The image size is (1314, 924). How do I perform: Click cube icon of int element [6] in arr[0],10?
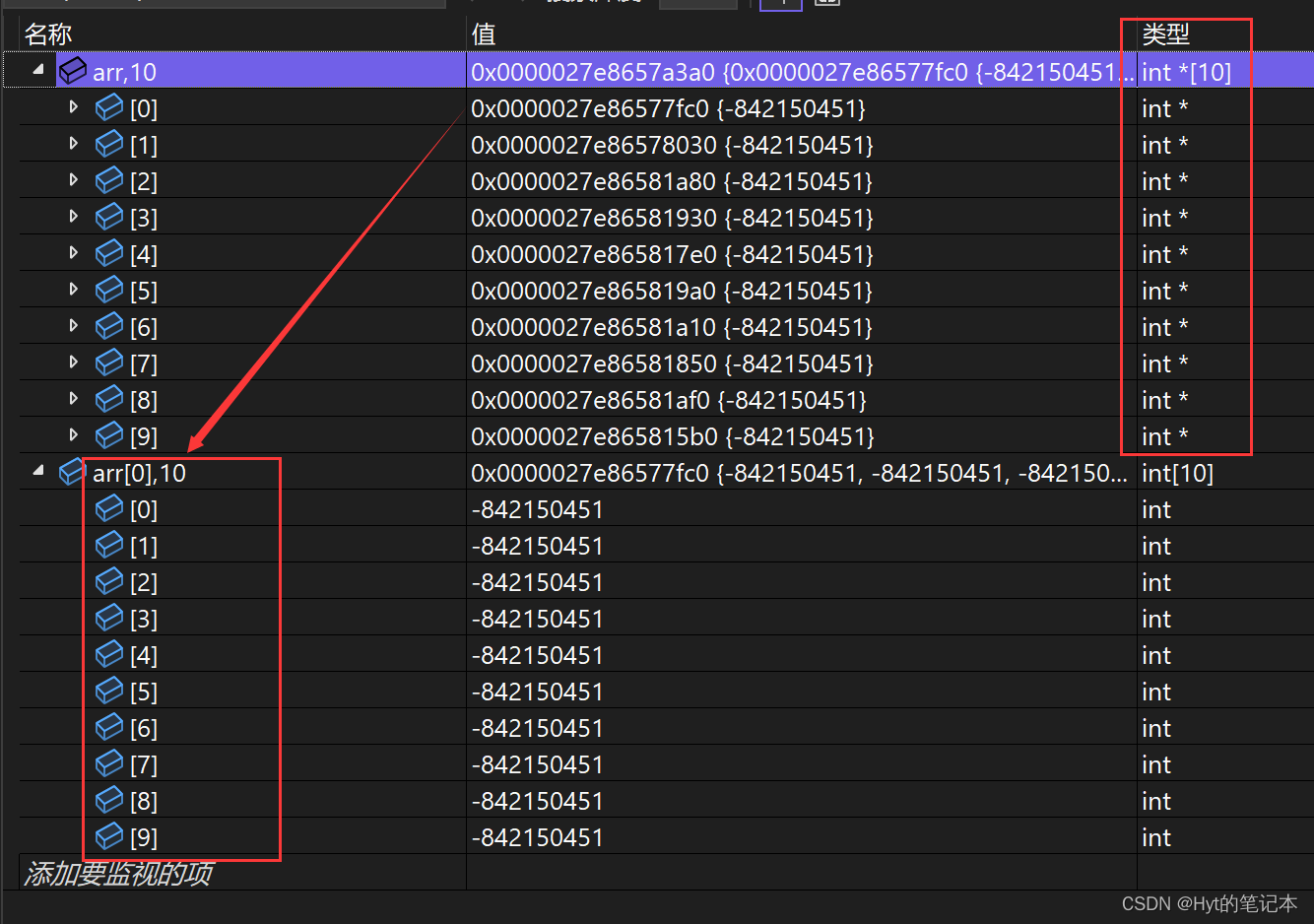(x=109, y=726)
